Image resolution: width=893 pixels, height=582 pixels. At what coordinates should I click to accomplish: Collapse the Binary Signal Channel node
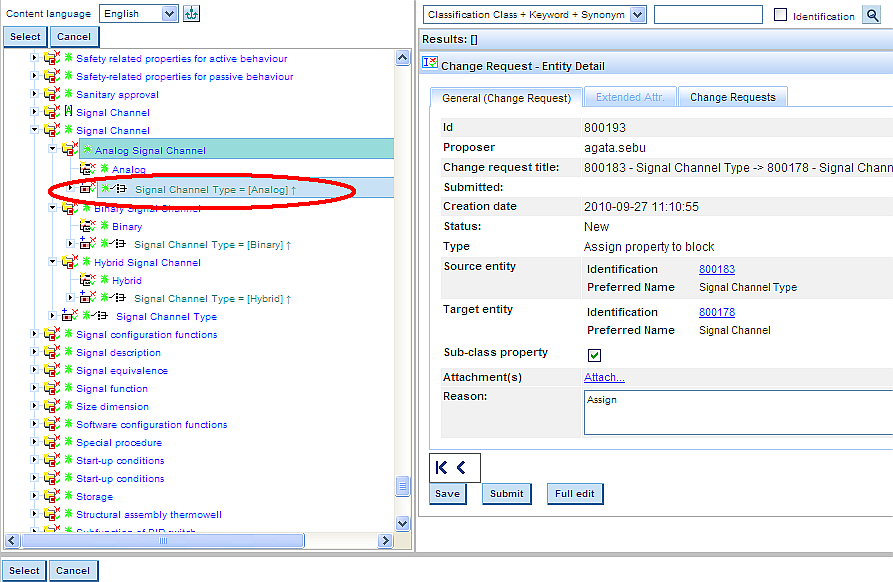[x=52, y=208]
